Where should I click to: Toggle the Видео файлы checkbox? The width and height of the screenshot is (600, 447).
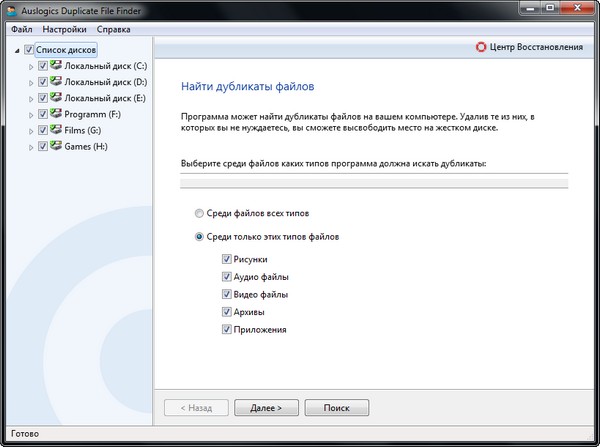pos(227,294)
